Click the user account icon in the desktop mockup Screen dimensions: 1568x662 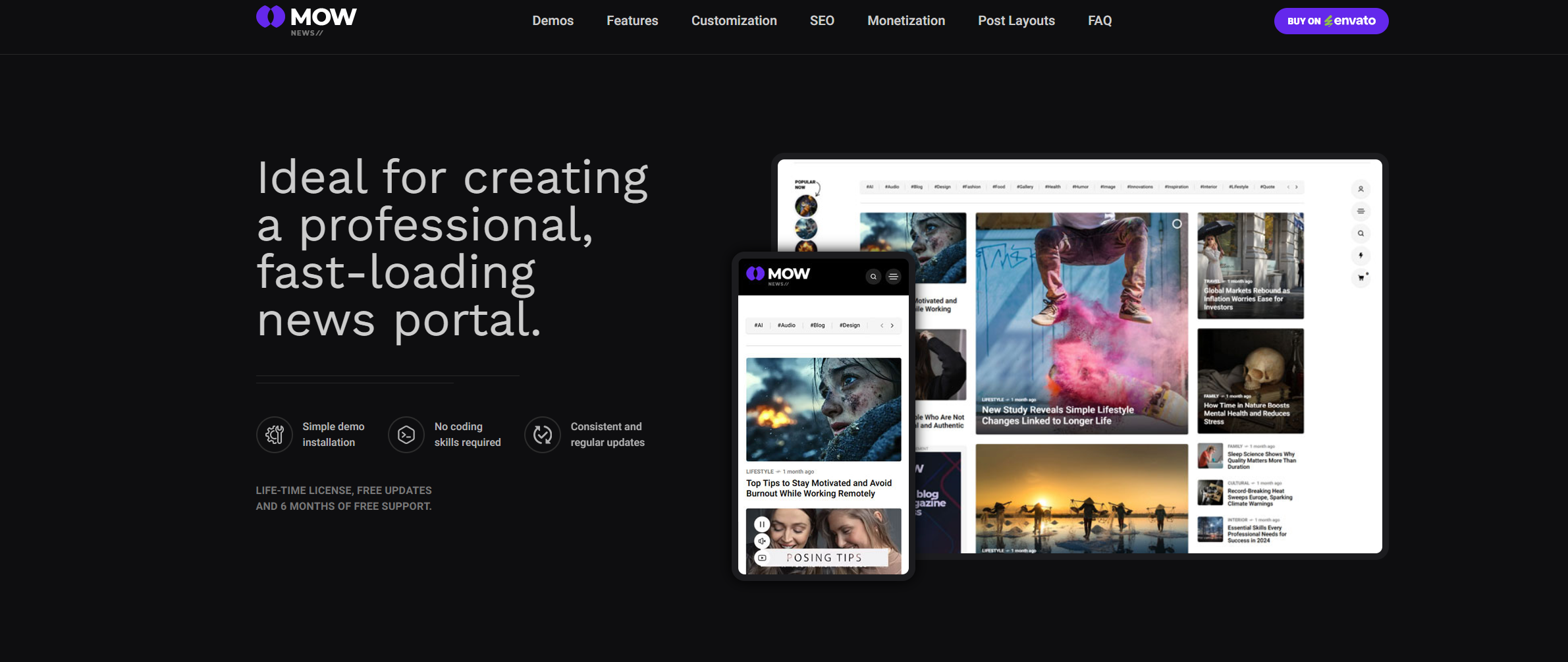1361,189
